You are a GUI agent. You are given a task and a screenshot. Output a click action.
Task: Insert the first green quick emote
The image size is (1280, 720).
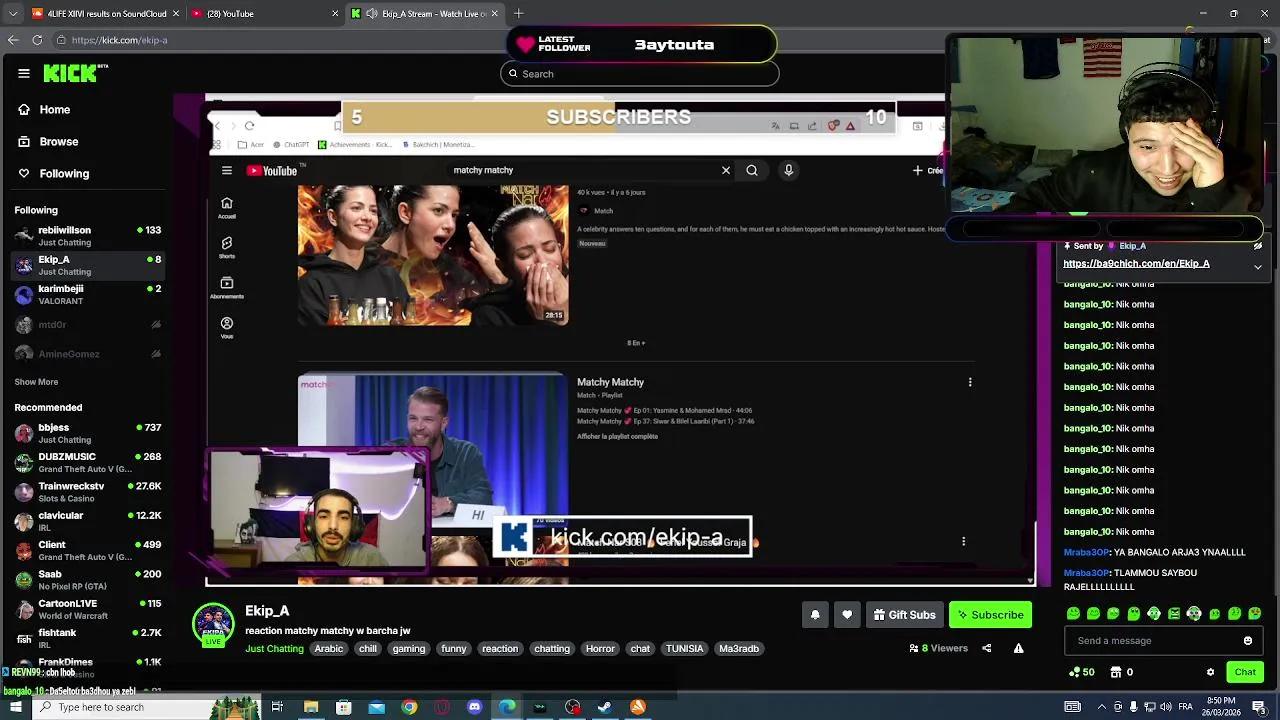[1073, 614]
